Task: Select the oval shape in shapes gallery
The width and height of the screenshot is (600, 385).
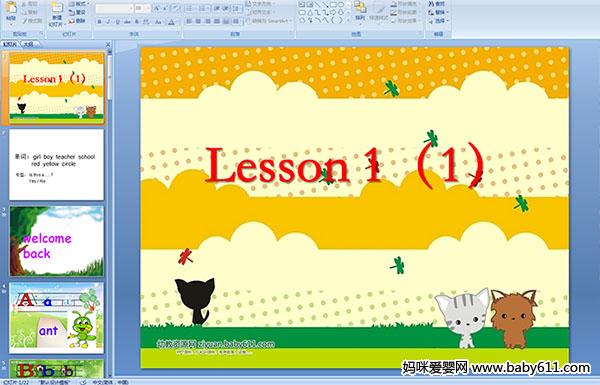Action: click(x=341, y=4)
